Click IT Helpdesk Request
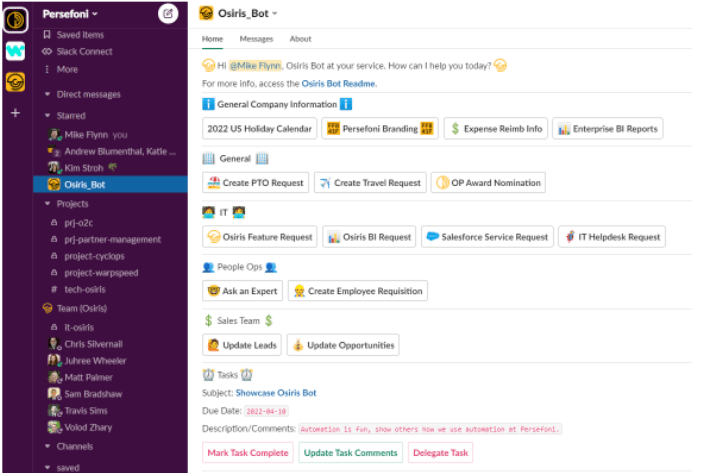Screen dimensions: 720x473 click(x=612, y=237)
